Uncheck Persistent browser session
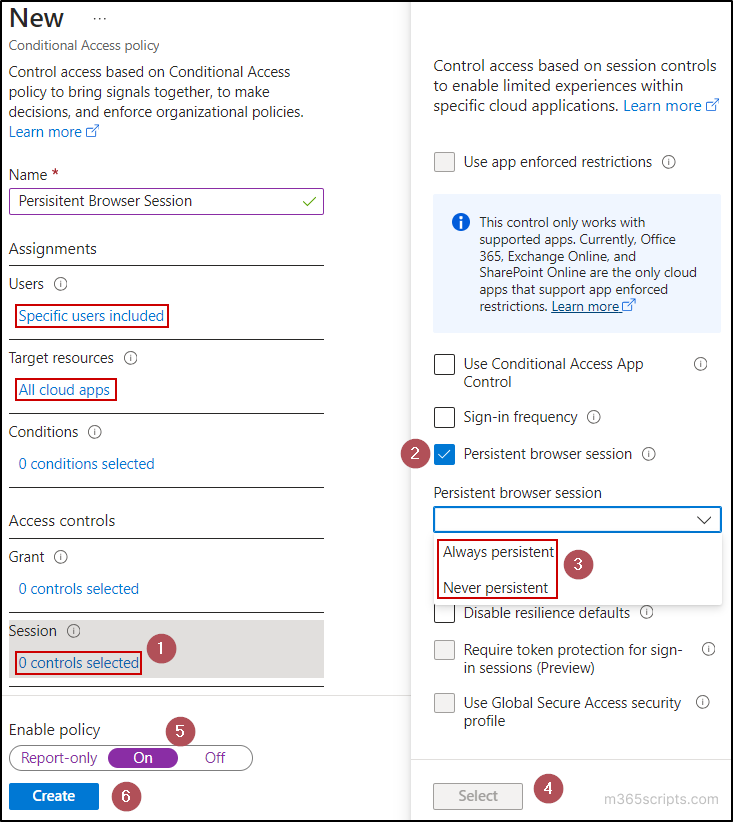The image size is (733, 822). pos(444,454)
